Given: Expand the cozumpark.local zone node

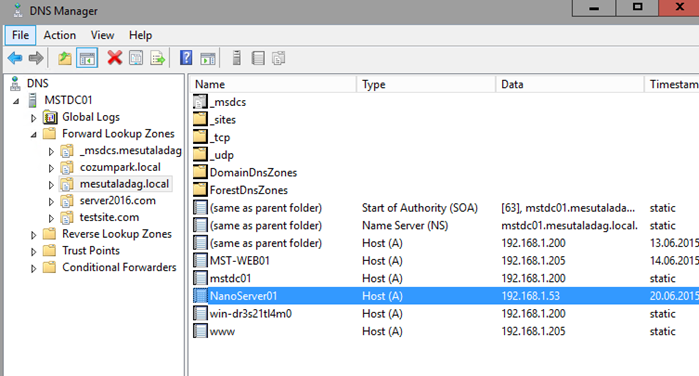Looking at the screenshot, I should (x=51, y=168).
